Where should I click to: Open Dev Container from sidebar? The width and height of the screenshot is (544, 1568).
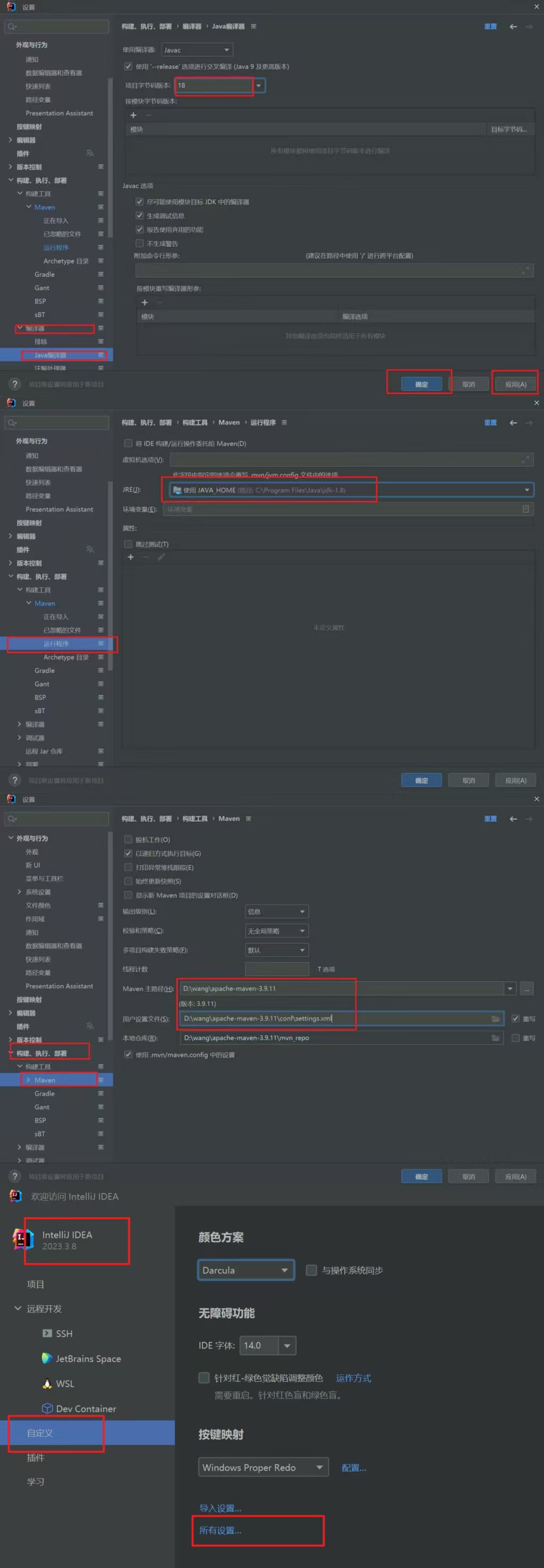pos(85,1409)
